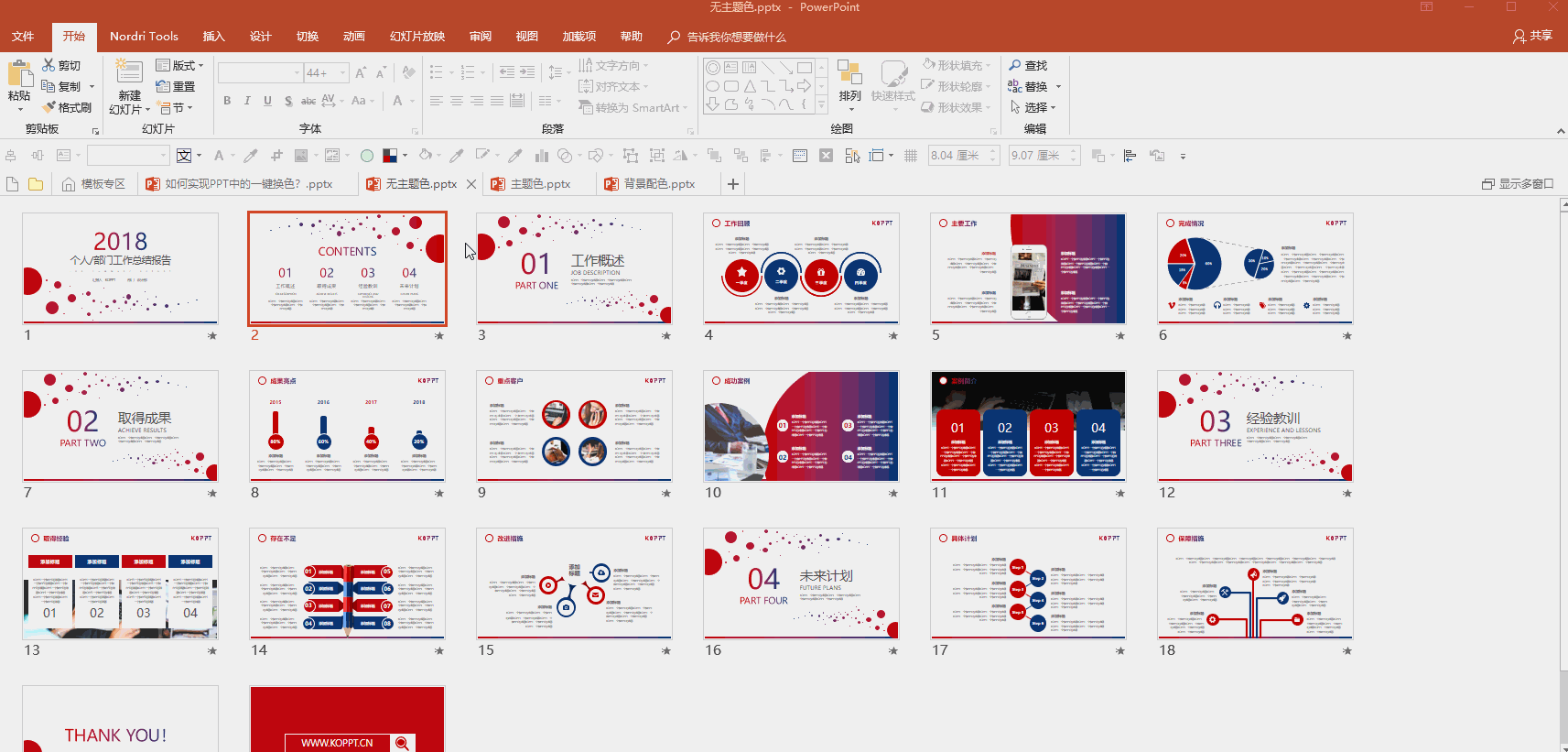Click the align-left icon in quick toolbar
The width and height of the screenshot is (1568, 752).
pos(1130,156)
